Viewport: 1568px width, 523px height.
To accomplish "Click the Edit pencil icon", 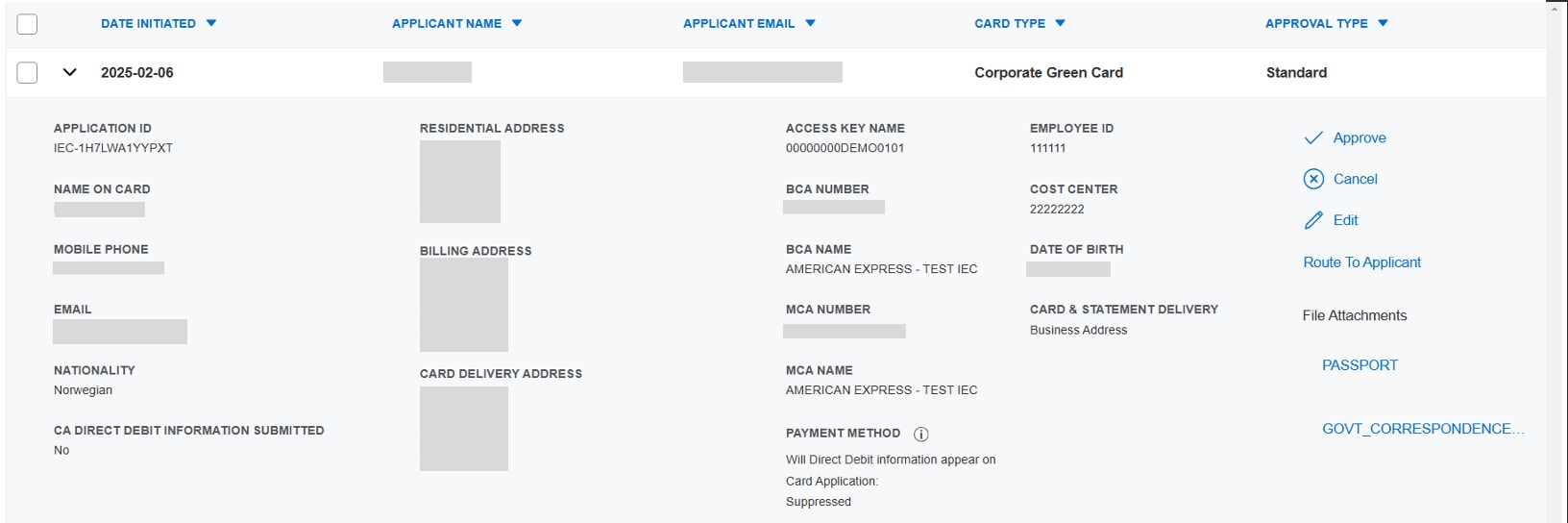I will (x=1313, y=221).
